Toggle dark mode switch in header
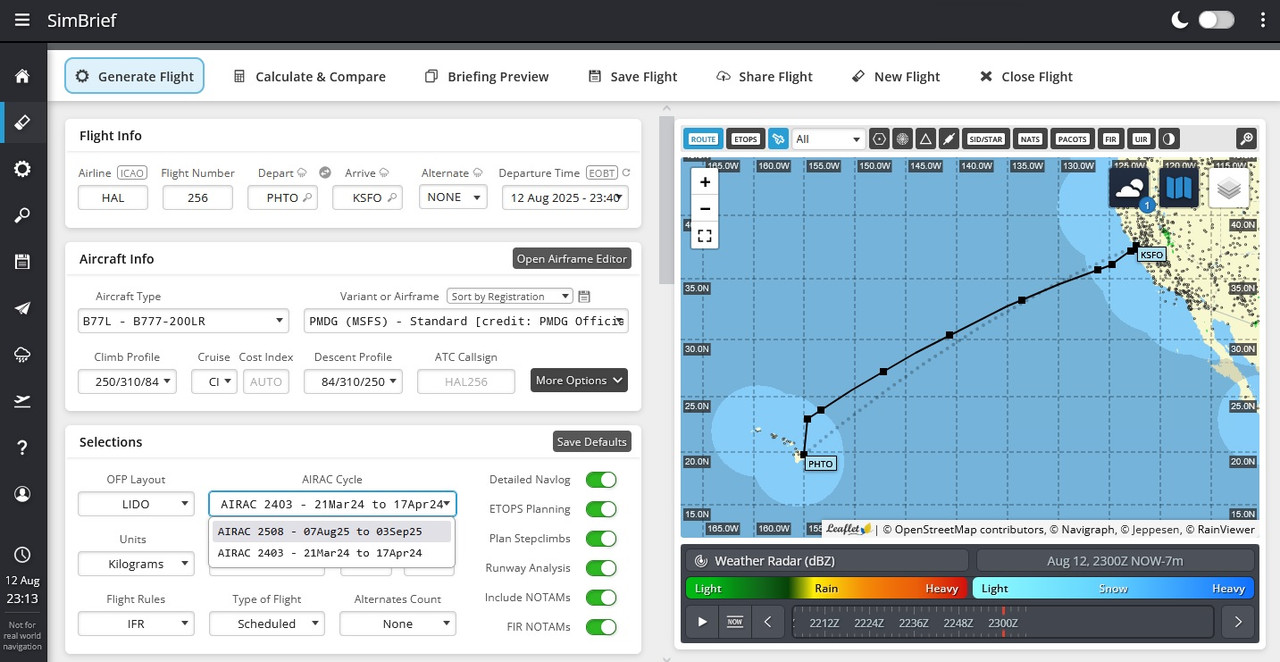 (x=1216, y=20)
